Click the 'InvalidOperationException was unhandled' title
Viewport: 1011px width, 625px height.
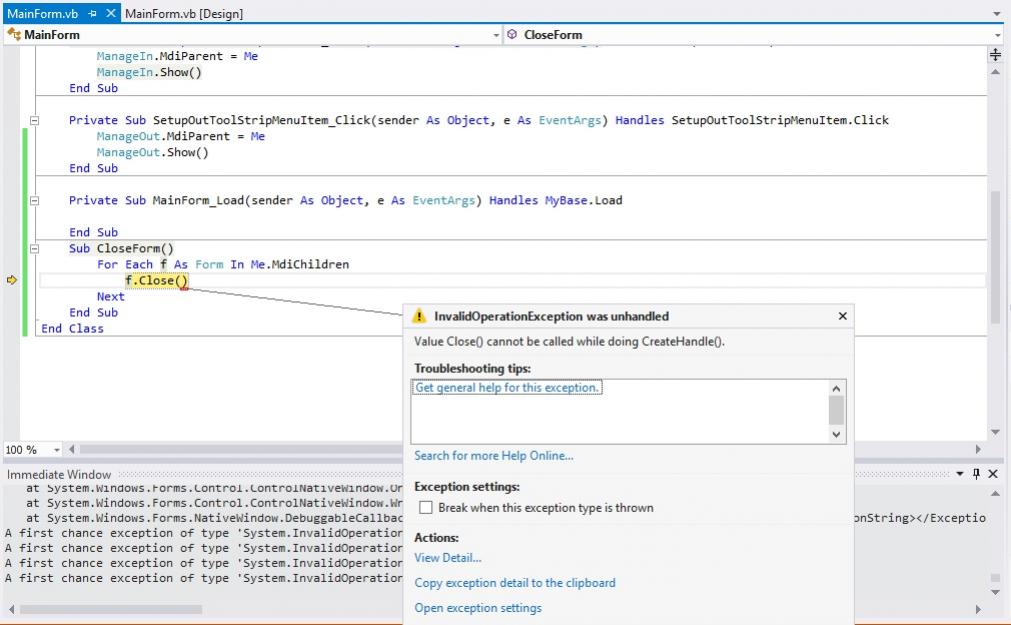point(551,316)
